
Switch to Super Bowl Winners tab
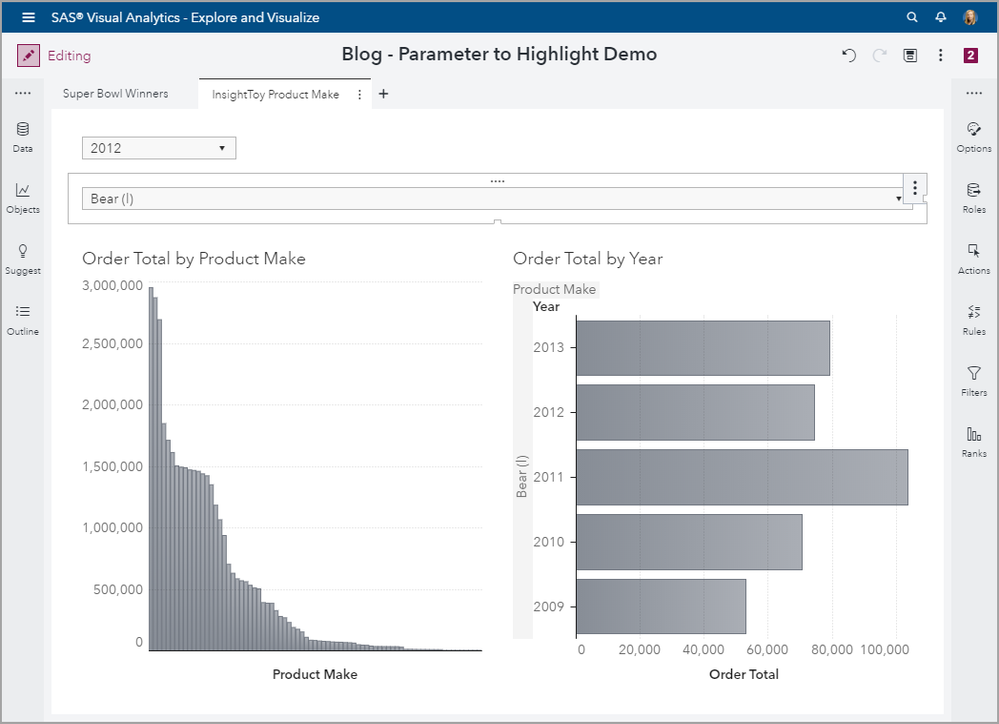(115, 94)
